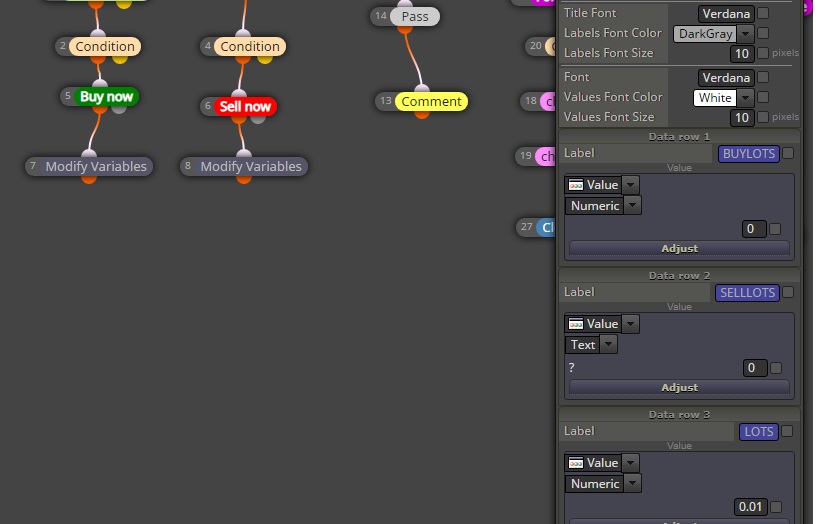Open Data row 1 Numeric type dropdown
The image size is (819, 524).
[633, 206]
